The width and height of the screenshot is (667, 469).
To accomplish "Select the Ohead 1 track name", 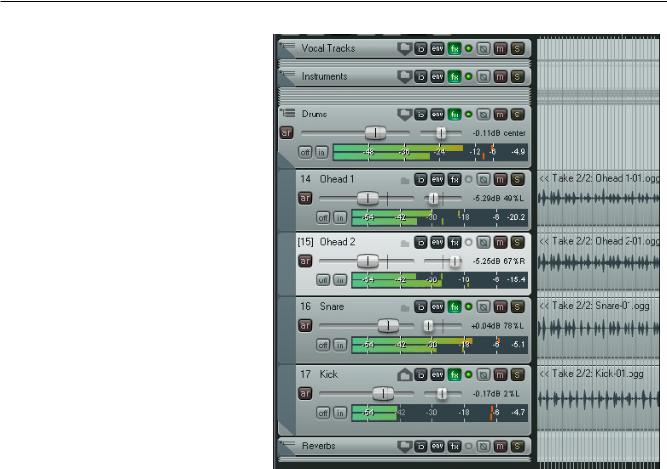I will coord(337,179).
